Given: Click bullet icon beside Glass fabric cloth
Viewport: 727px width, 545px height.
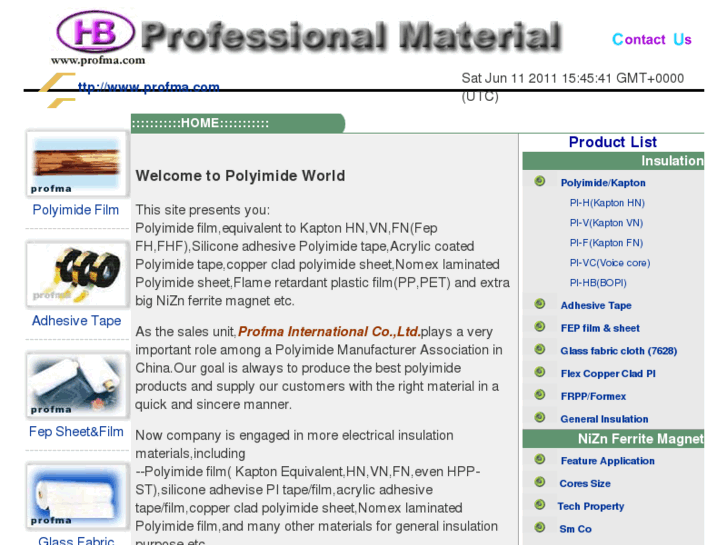Looking at the screenshot, I should 540,349.
